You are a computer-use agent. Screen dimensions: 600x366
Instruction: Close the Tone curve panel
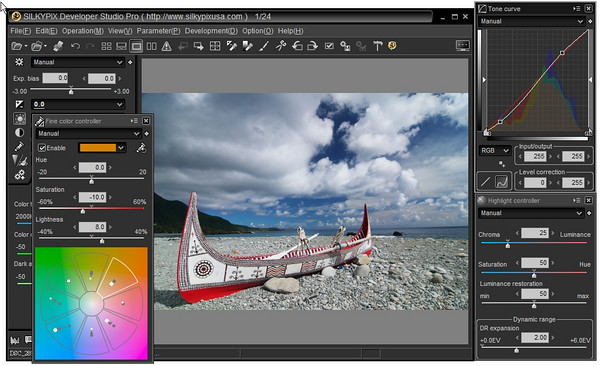[589, 8]
